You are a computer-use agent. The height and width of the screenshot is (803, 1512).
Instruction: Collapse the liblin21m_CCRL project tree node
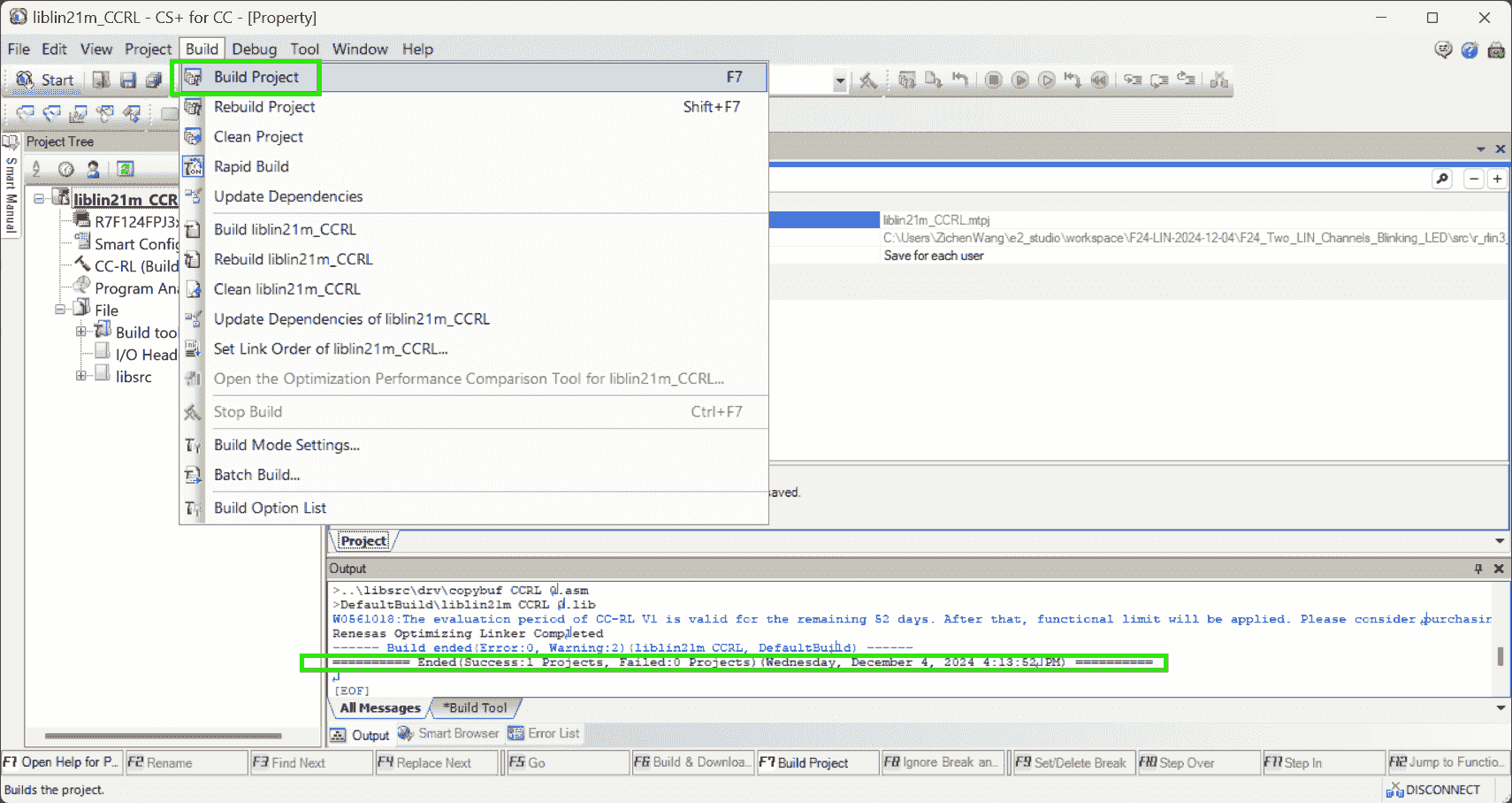point(39,199)
